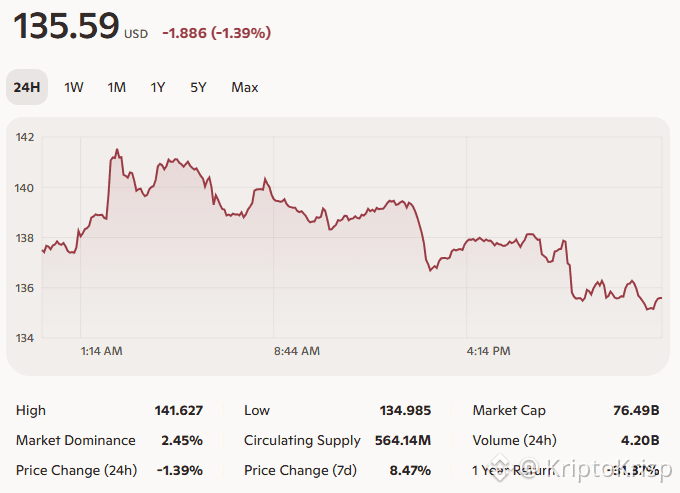Show the Max price history
Image resolution: width=680 pixels, height=493 pixels.
point(245,87)
